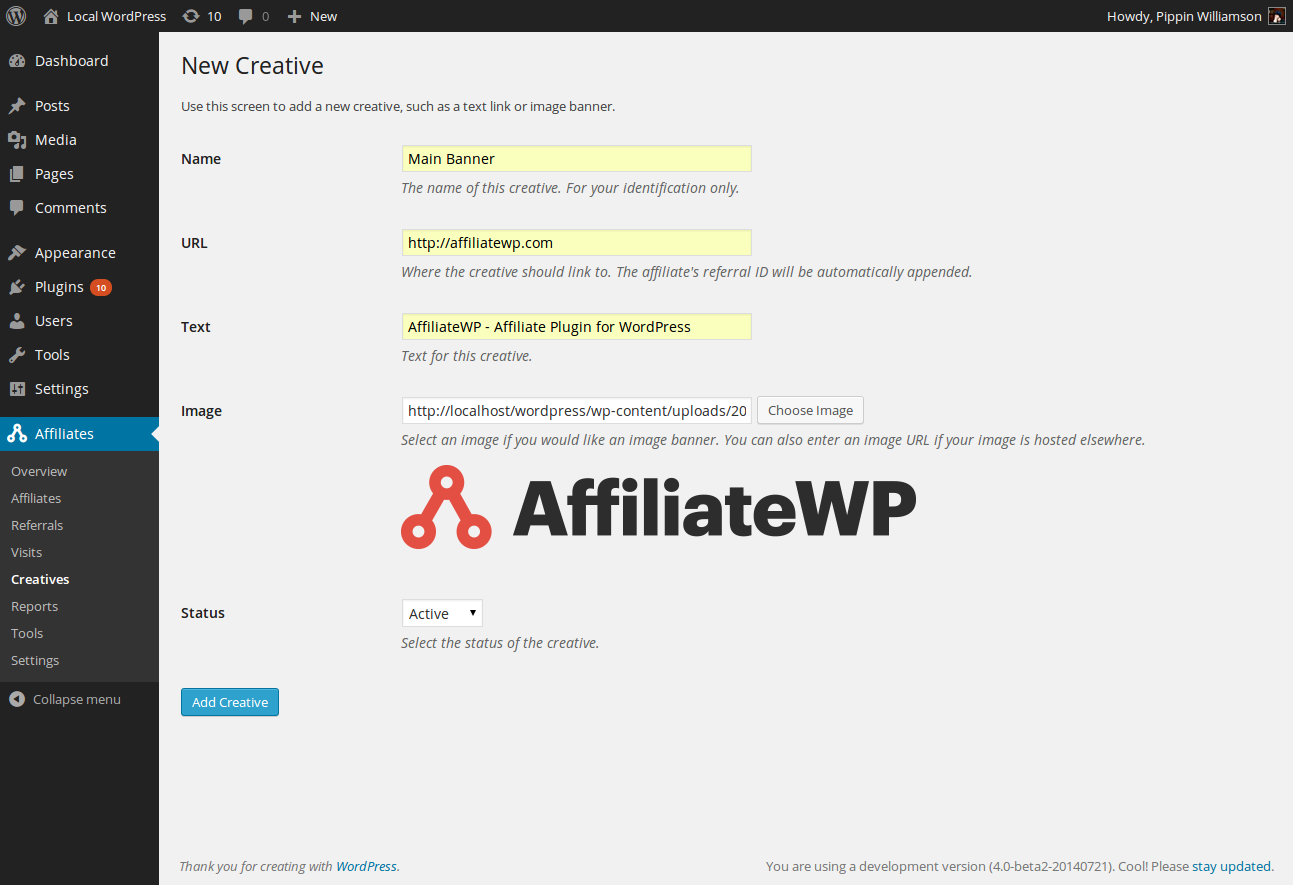The height and width of the screenshot is (885, 1293).
Task: Open the Pages menu item
Action: 79,174
